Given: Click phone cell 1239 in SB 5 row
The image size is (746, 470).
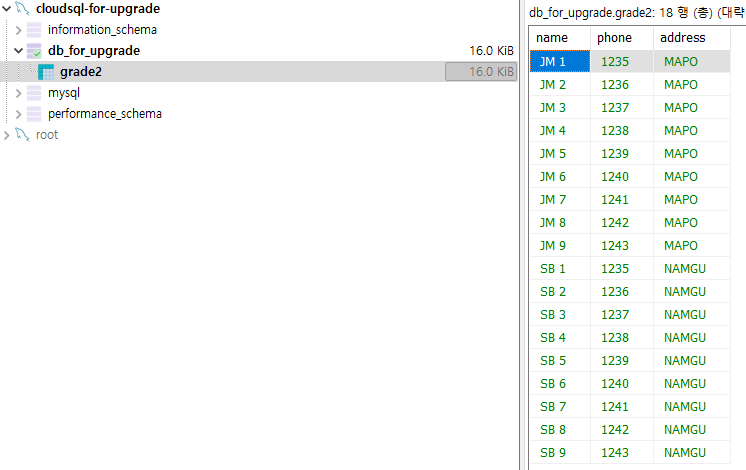Looking at the screenshot, I should [x=622, y=361].
